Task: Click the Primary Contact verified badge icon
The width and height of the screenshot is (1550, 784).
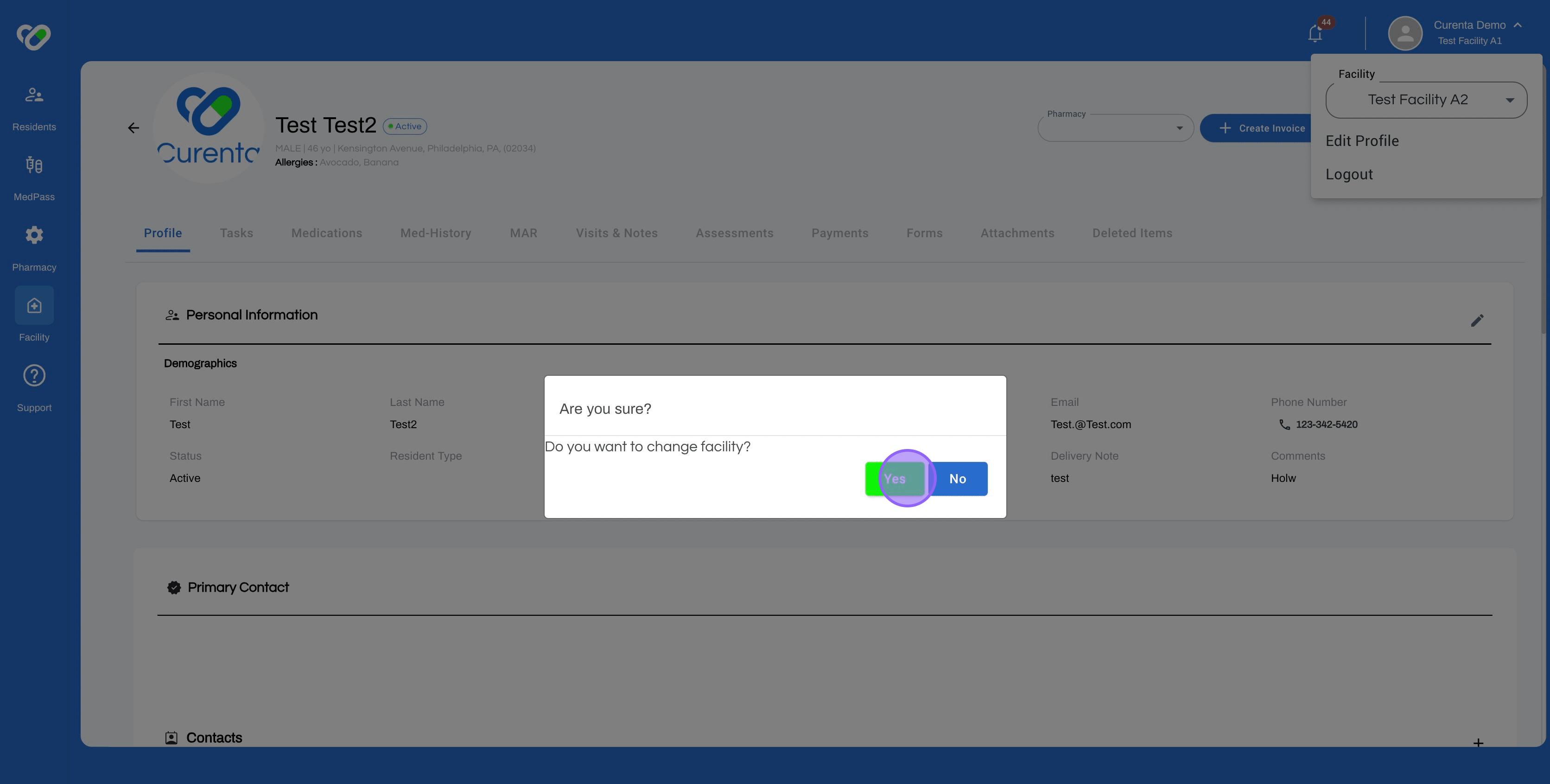Action: pyautogui.click(x=174, y=588)
